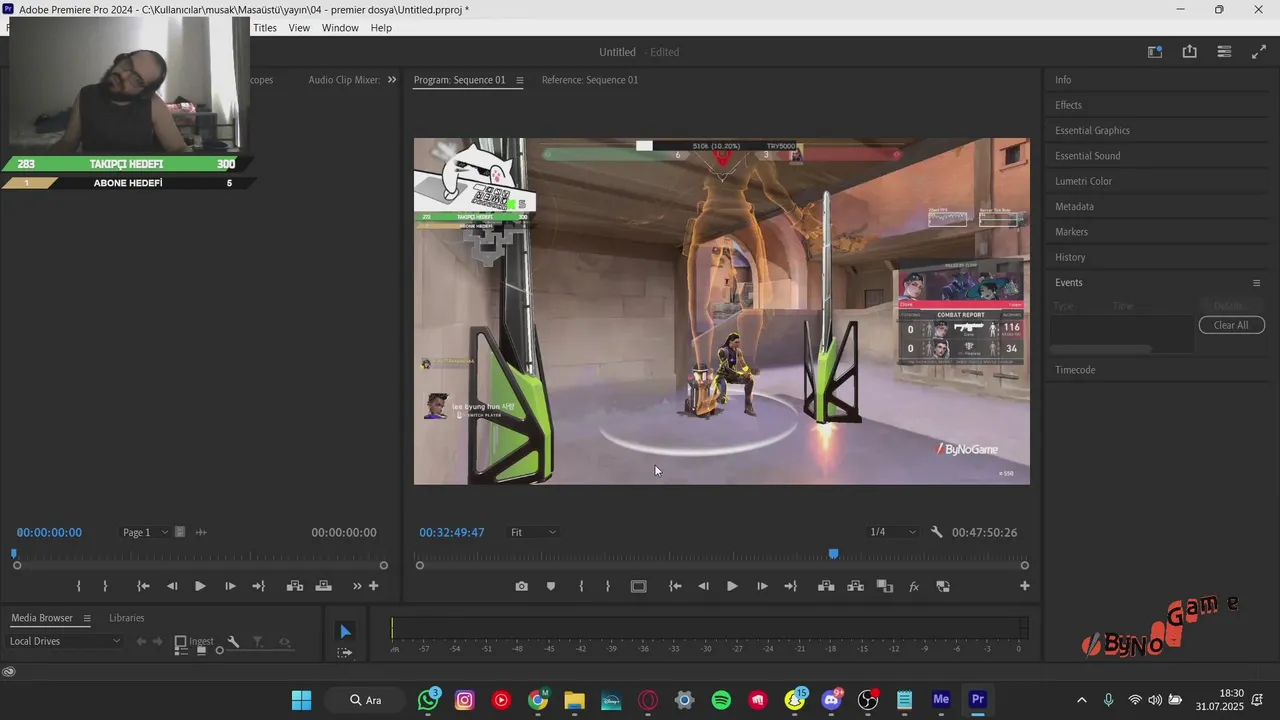Toggle the Ingest checkbox

click(180, 642)
